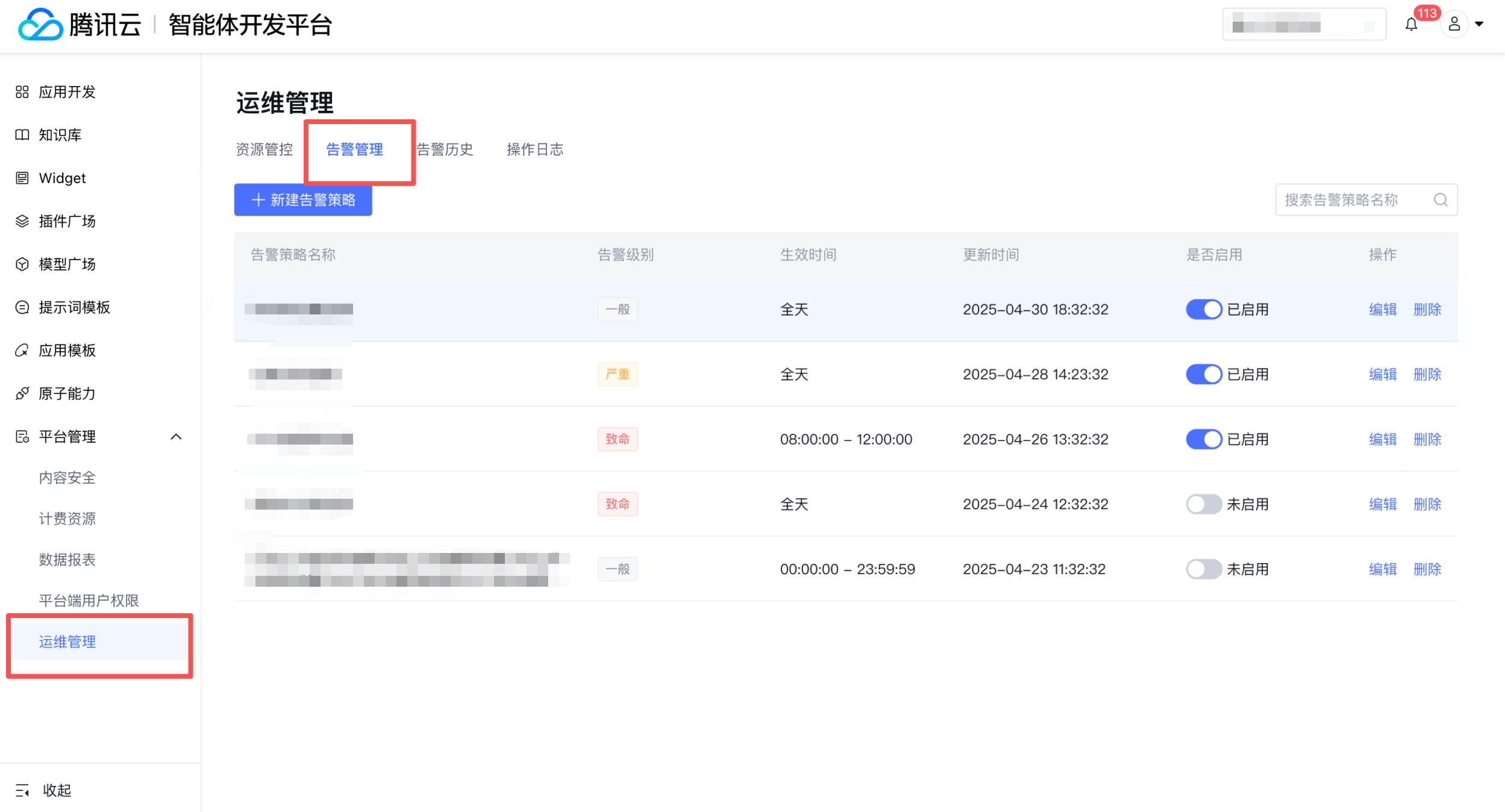Click the search magnifier icon
Image resolution: width=1505 pixels, height=812 pixels.
(x=1441, y=200)
